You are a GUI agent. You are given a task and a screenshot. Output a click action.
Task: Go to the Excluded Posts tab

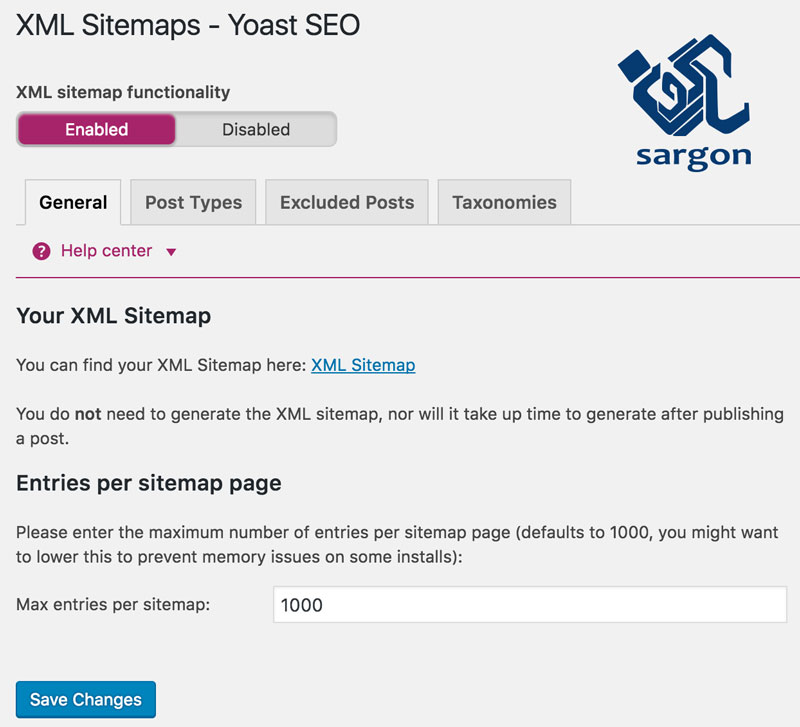tap(347, 203)
